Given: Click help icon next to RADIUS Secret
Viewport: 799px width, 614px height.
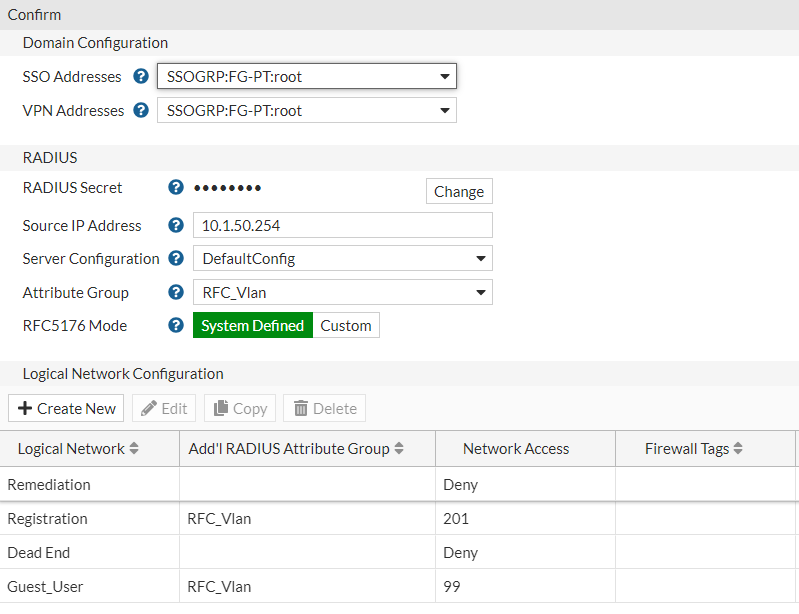Looking at the screenshot, I should click(x=176, y=187).
